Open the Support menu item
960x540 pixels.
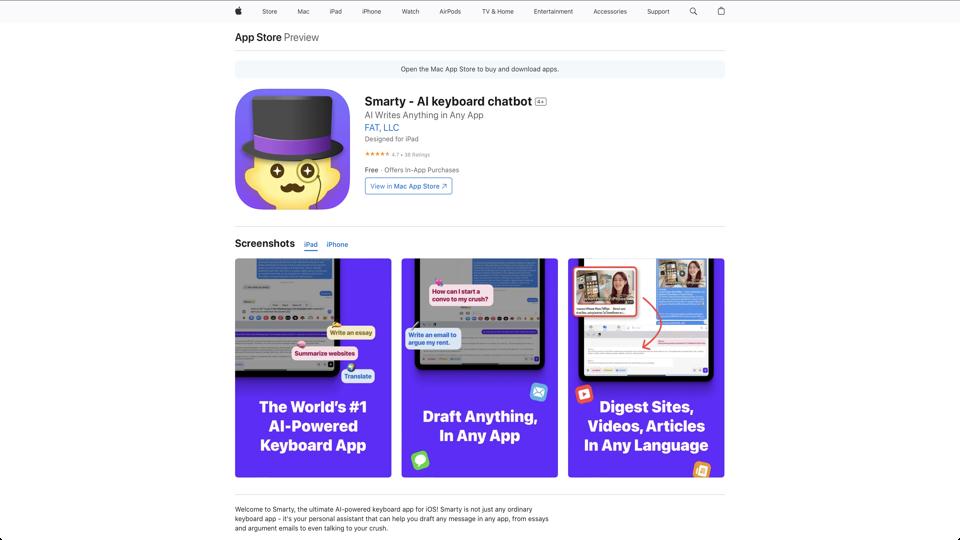tap(658, 12)
